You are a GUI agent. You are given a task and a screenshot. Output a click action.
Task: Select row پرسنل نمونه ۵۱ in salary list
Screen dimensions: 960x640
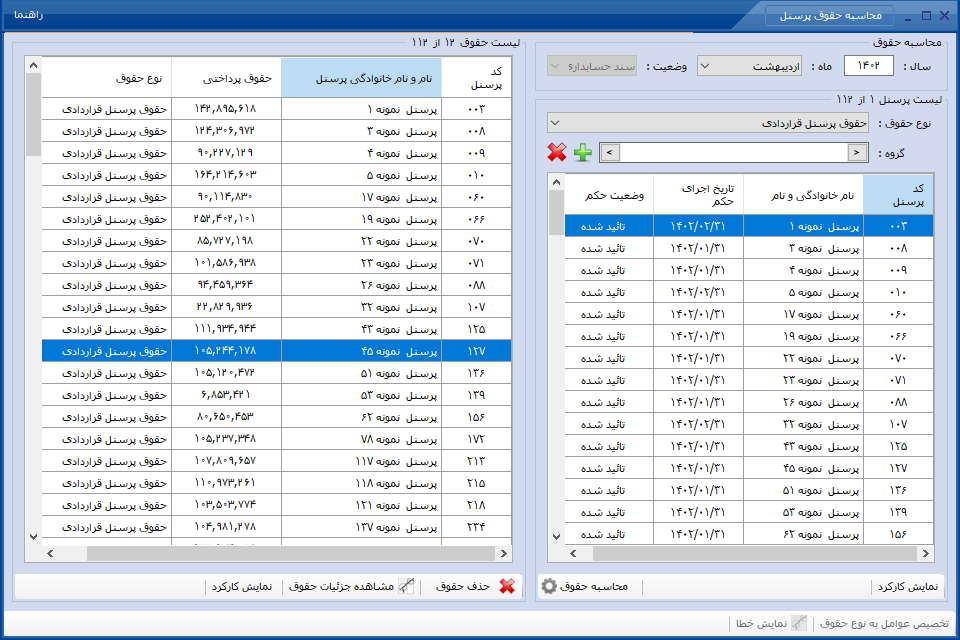point(276,373)
